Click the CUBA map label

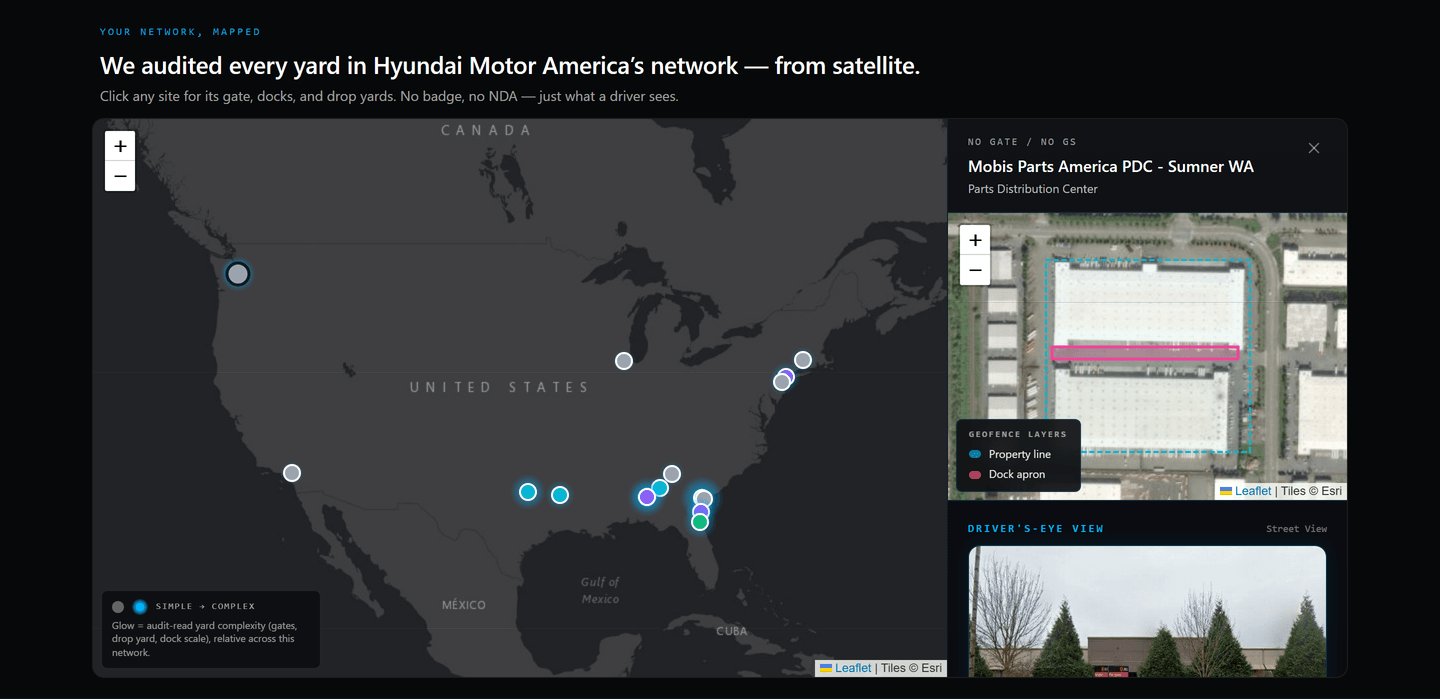pyautogui.click(x=732, y=631)
